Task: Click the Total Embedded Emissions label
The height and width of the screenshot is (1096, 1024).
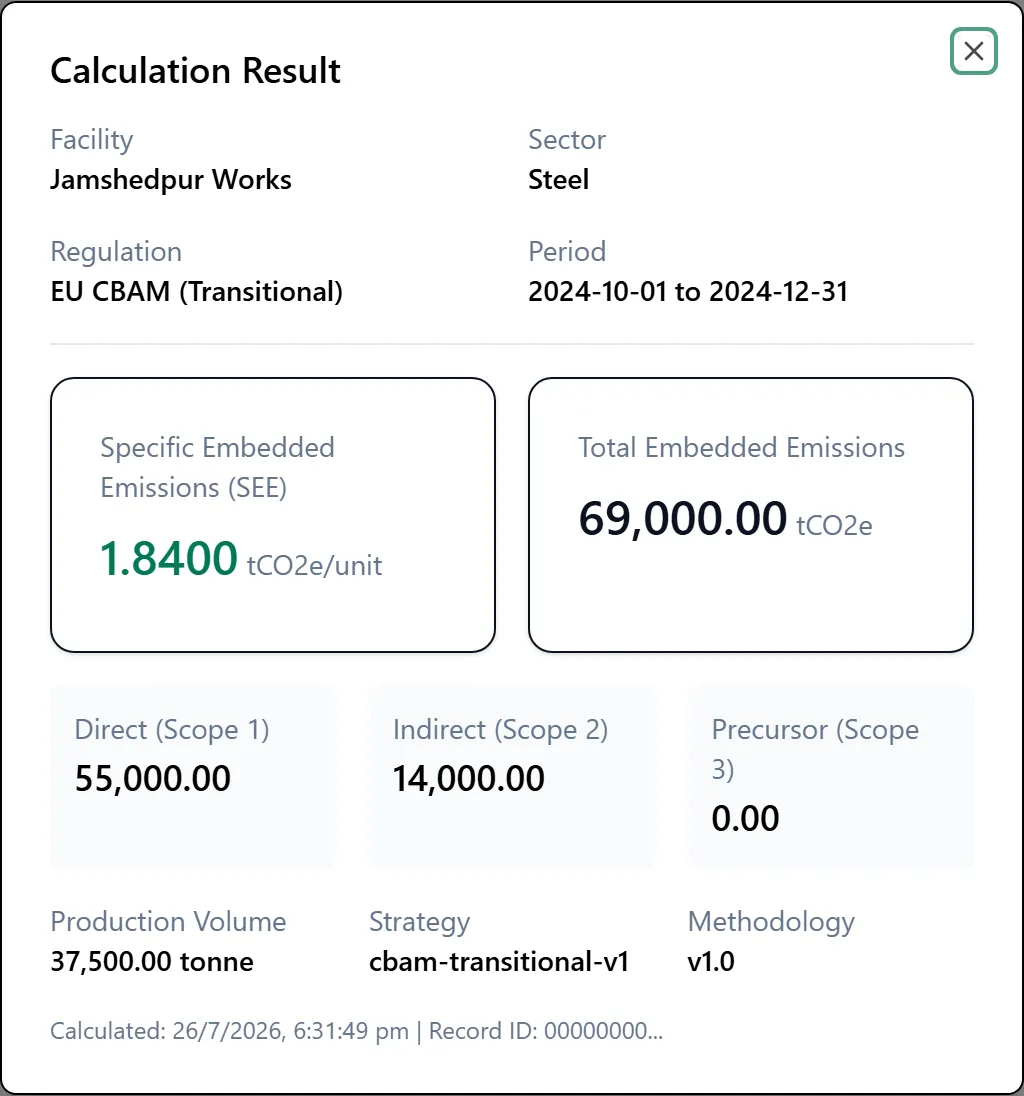Action: coord(742,447)
